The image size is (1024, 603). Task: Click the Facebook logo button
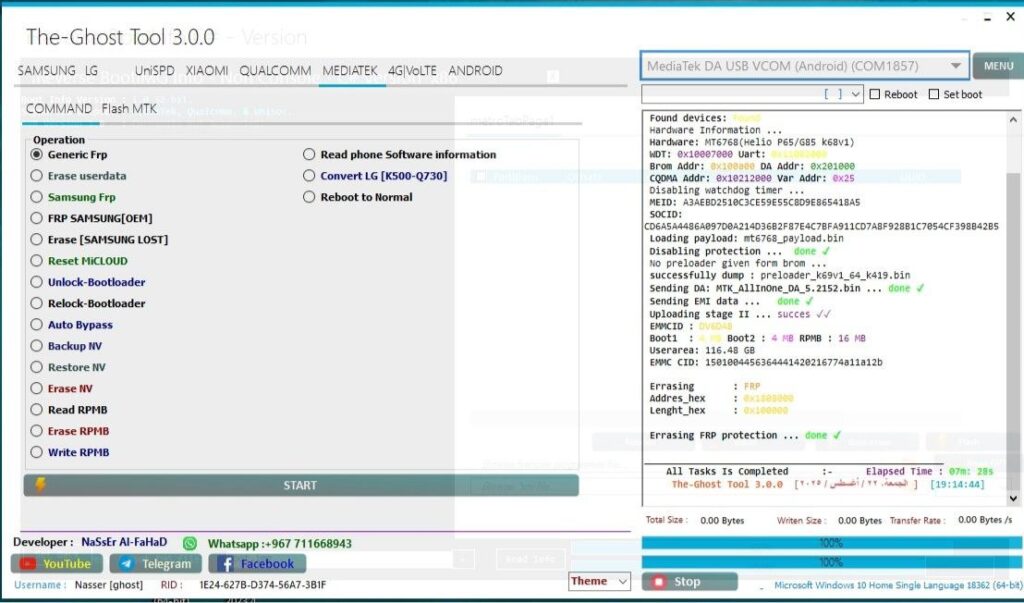pos(224,564)
